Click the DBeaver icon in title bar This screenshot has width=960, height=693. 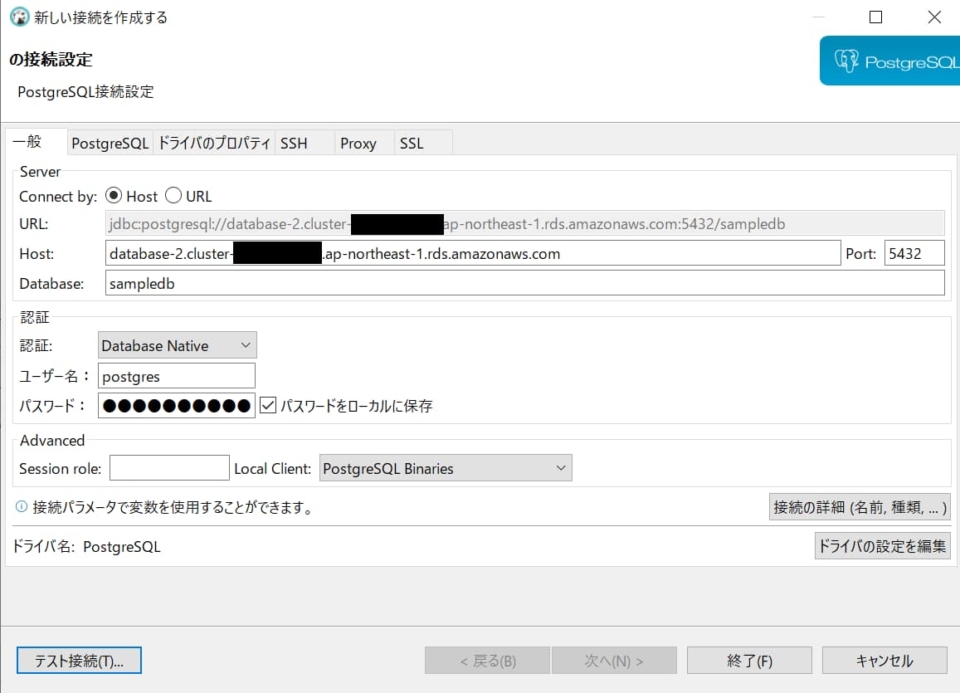point(19,17)
